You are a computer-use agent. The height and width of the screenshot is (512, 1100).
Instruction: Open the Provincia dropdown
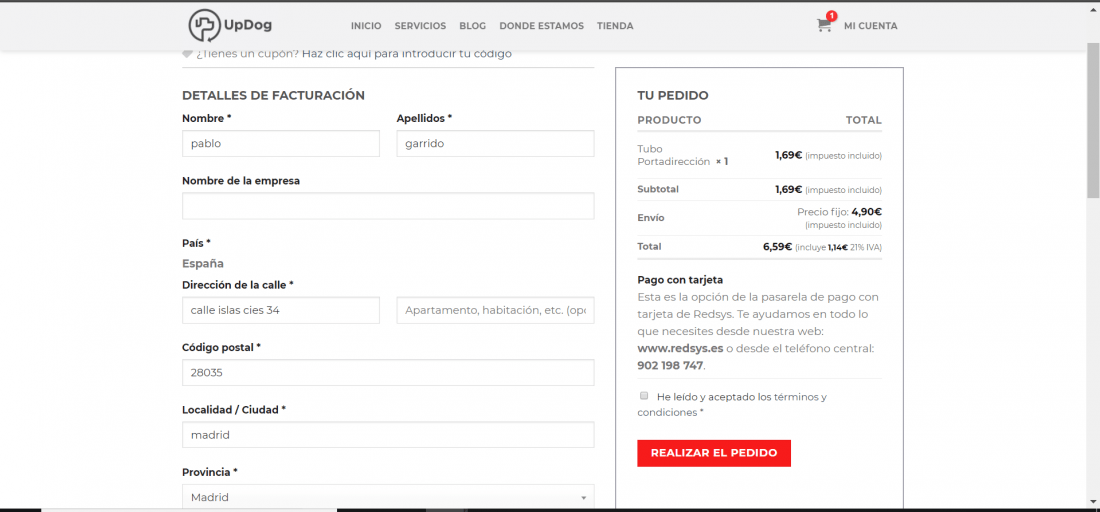(x=388, y=497)
